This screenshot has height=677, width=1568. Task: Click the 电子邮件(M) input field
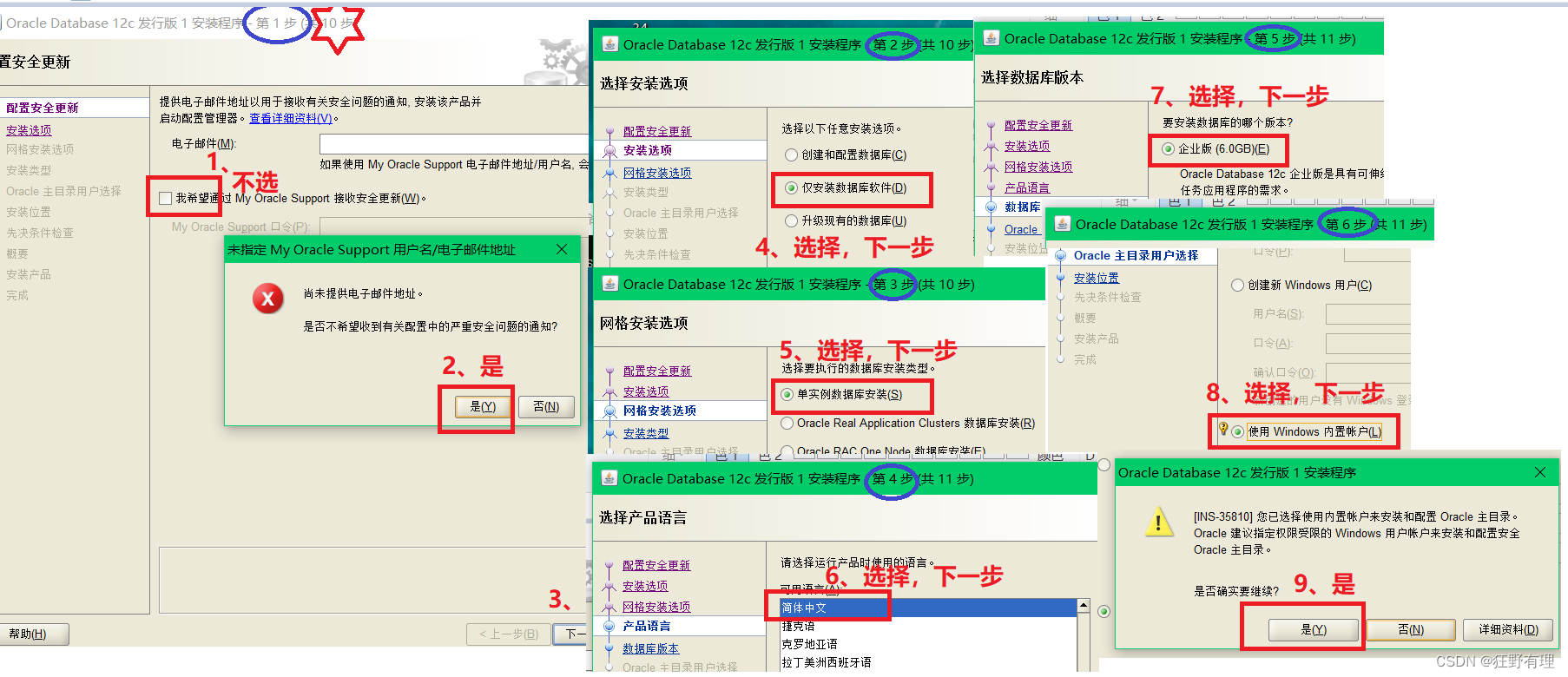[x=454, y=144]
